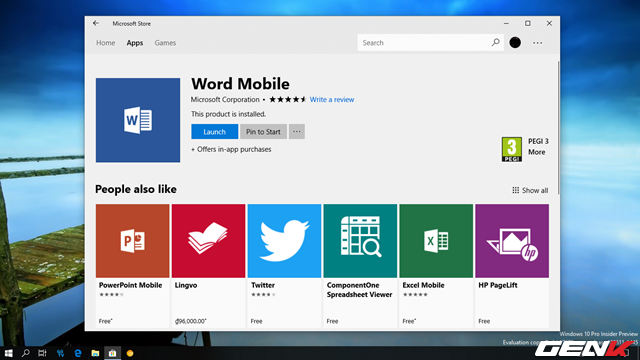Image resolution: width=640 pixels, height=360 pixels.
Task: Minimize the Microsoft Store window
Action: pos(506,23)
